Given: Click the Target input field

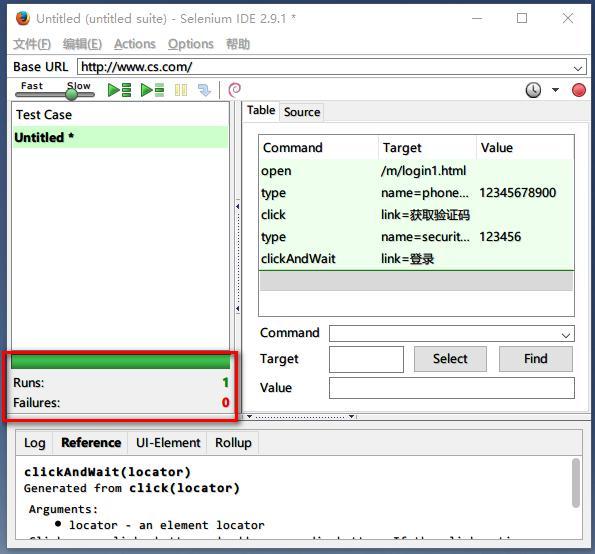Looking at the screenshot, I should pos(366,359).
